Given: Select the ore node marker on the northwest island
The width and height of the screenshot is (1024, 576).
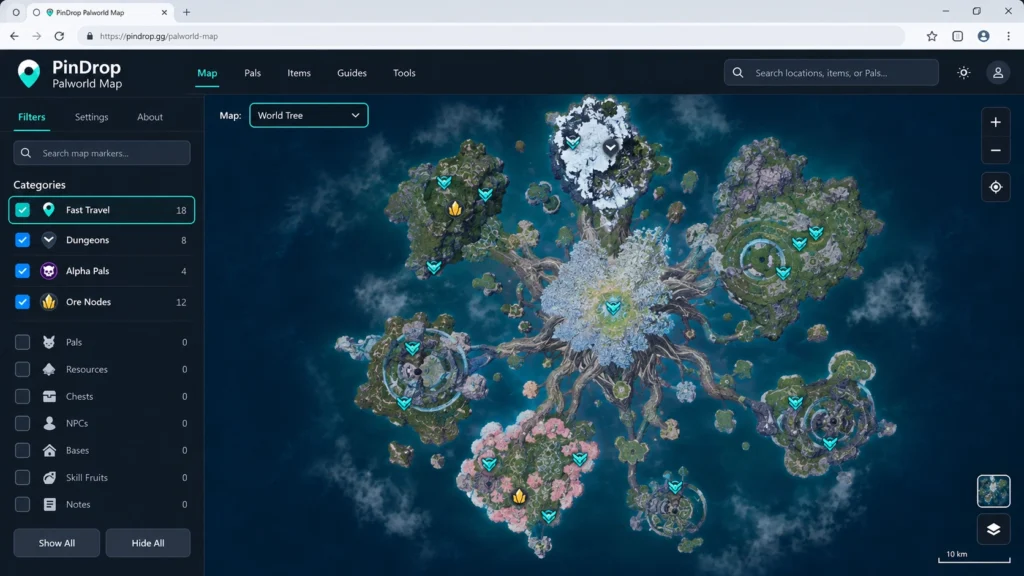Looking at the screenshot, I should [455, 208].
